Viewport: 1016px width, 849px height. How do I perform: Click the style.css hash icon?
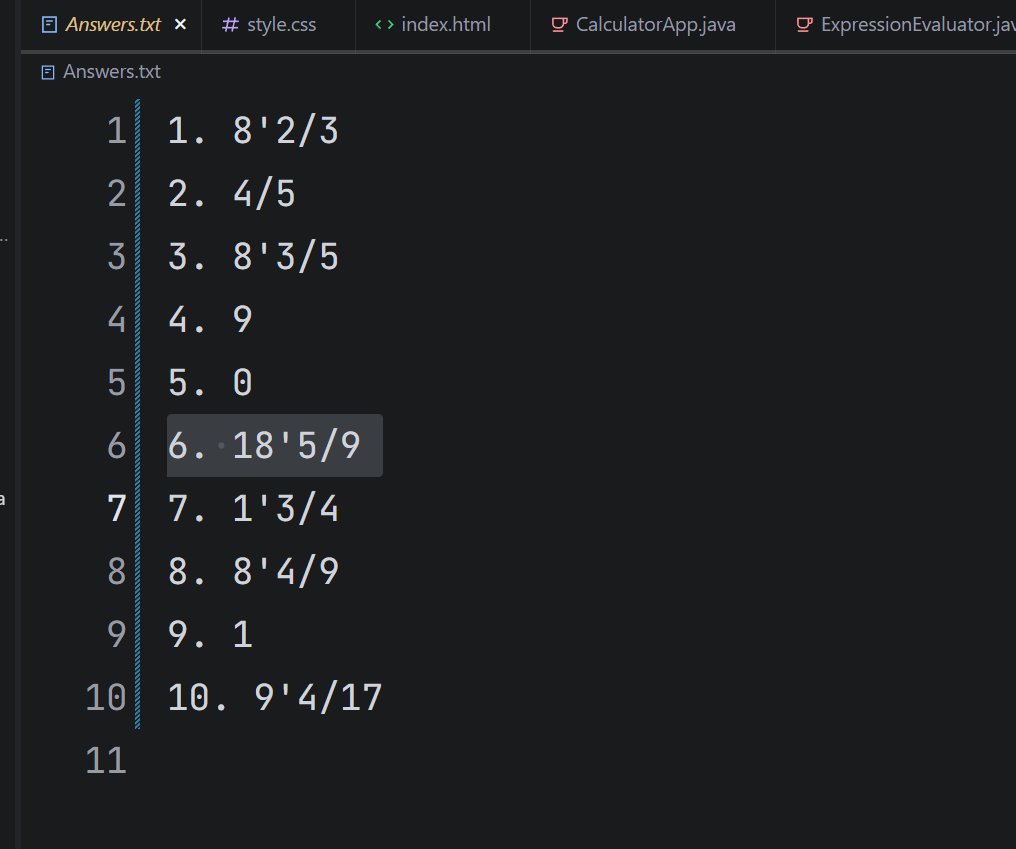tap(230, 25)
